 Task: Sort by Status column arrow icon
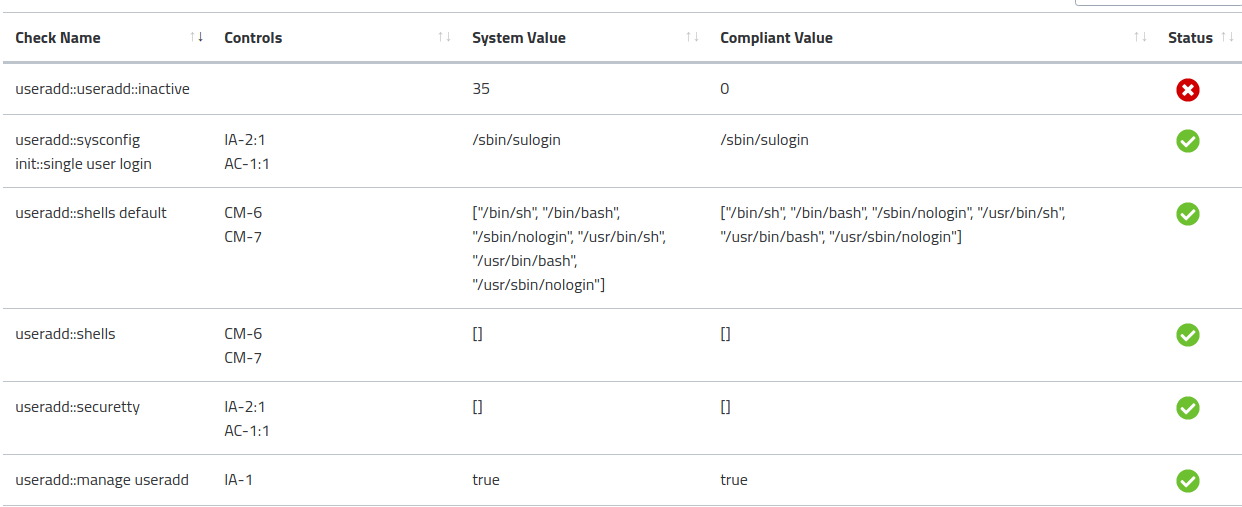coord(1231,37)
